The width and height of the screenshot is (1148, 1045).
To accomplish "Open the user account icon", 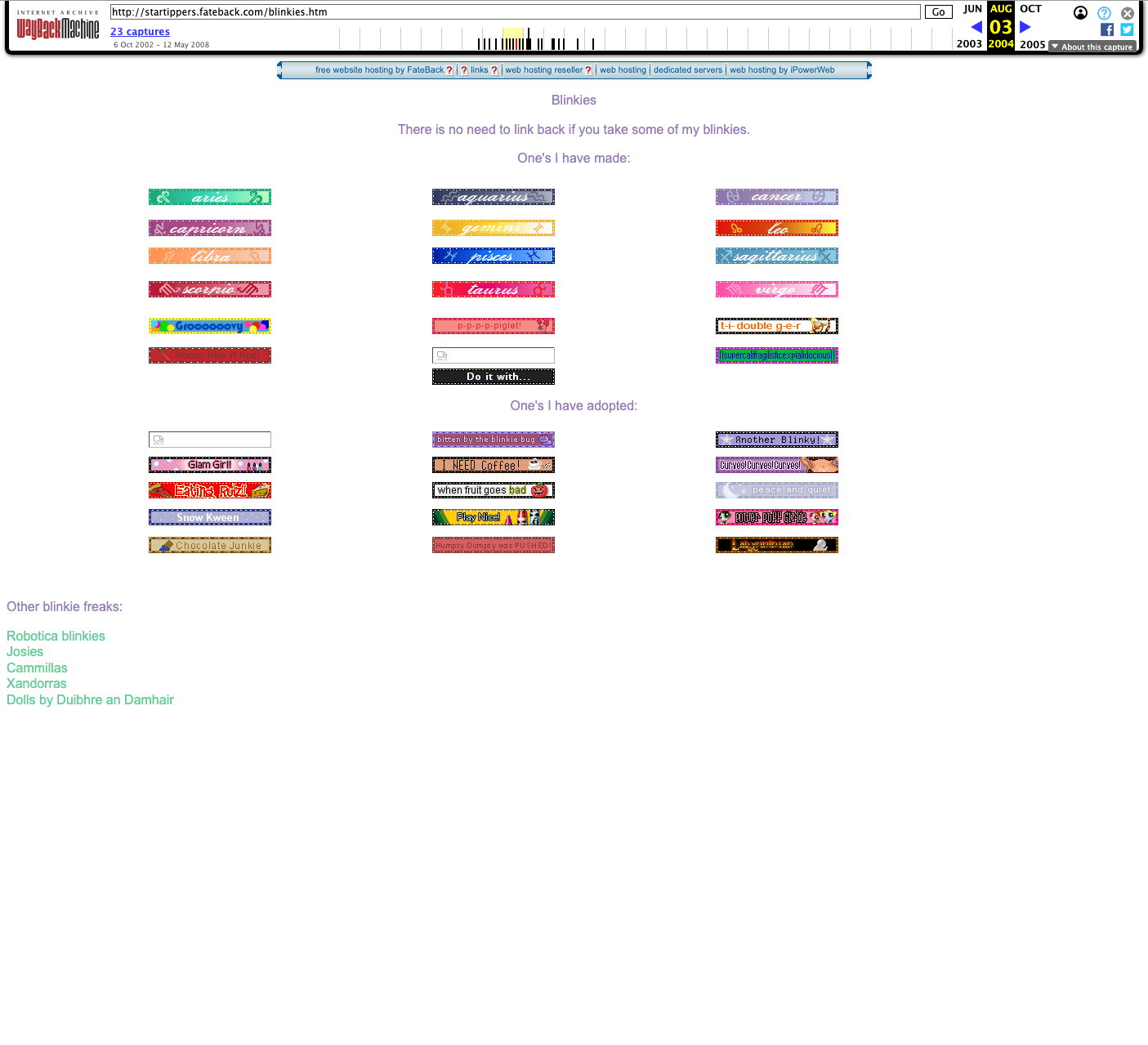I will (x=1080, y=13).
